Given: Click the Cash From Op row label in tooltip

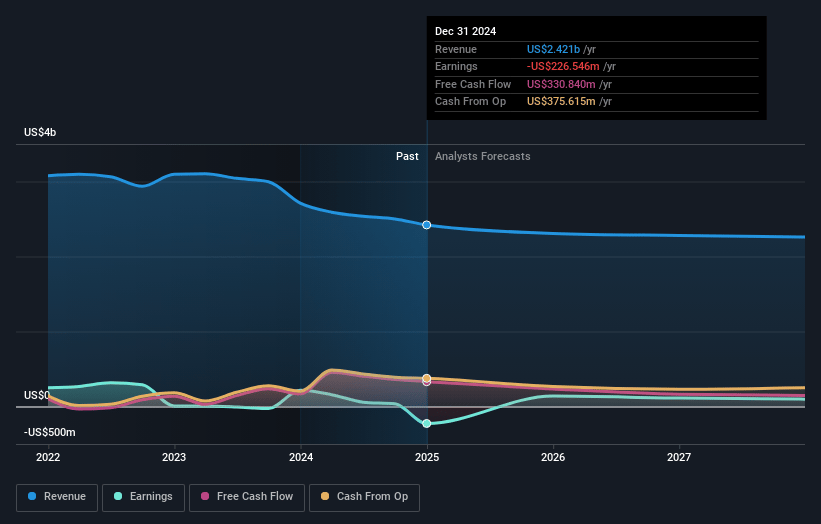Looking at the screenshot, I should [470, 102].
